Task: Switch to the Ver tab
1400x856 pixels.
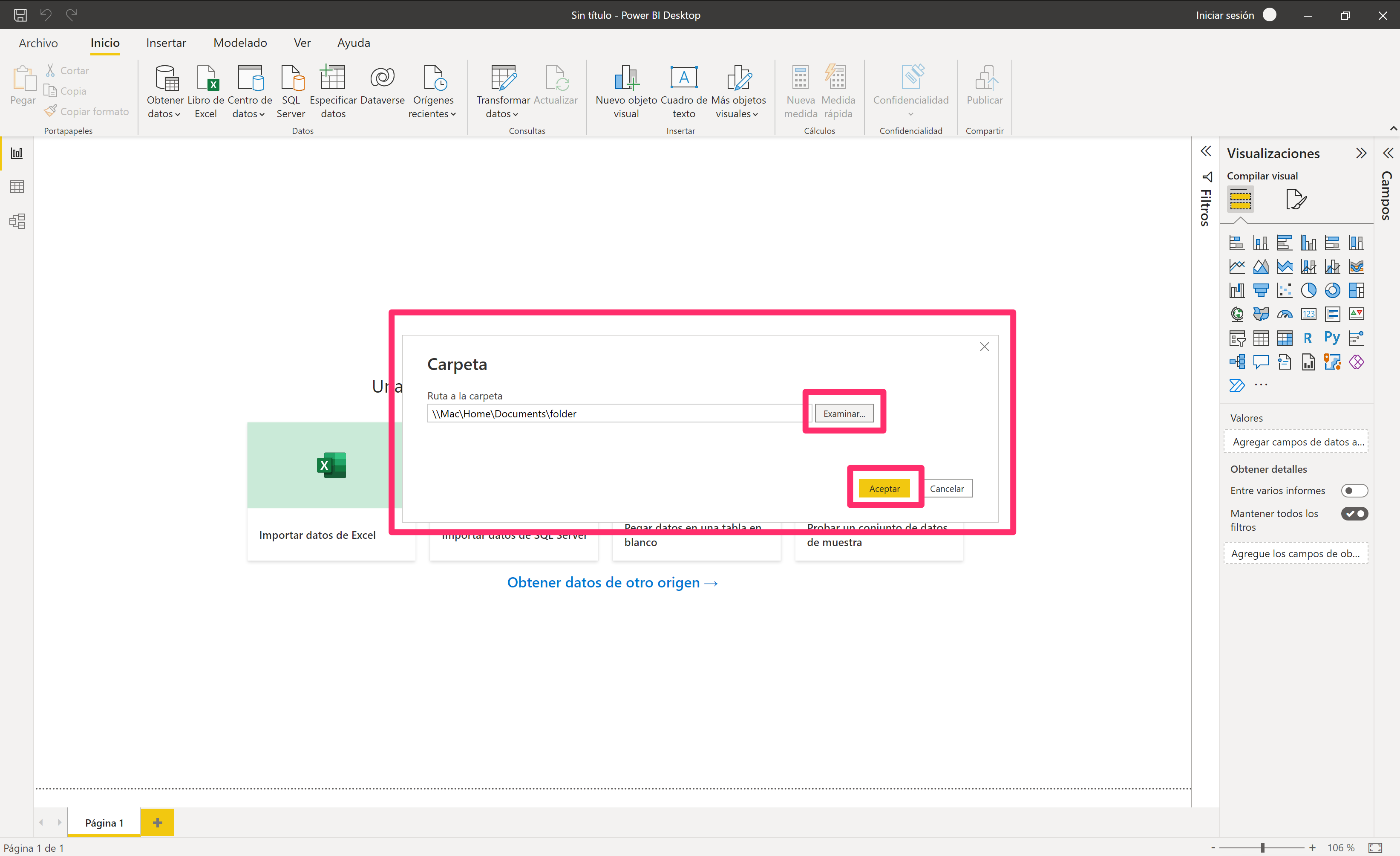Action: coord(302,43)
